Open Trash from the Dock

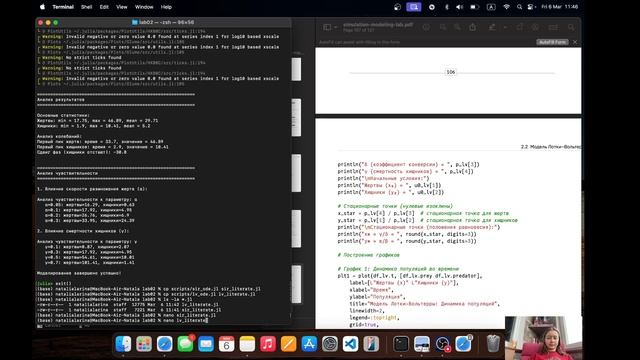(x=493, y=344)
